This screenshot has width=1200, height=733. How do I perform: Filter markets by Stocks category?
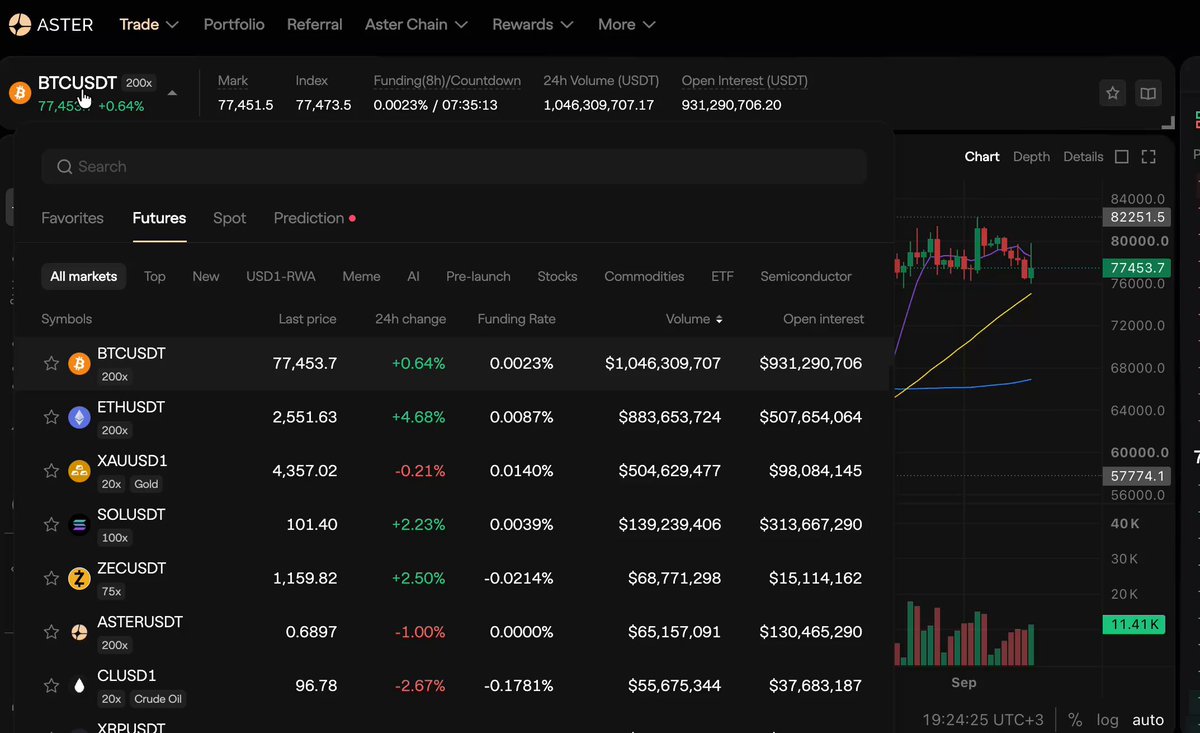click(x=557, y=276)
